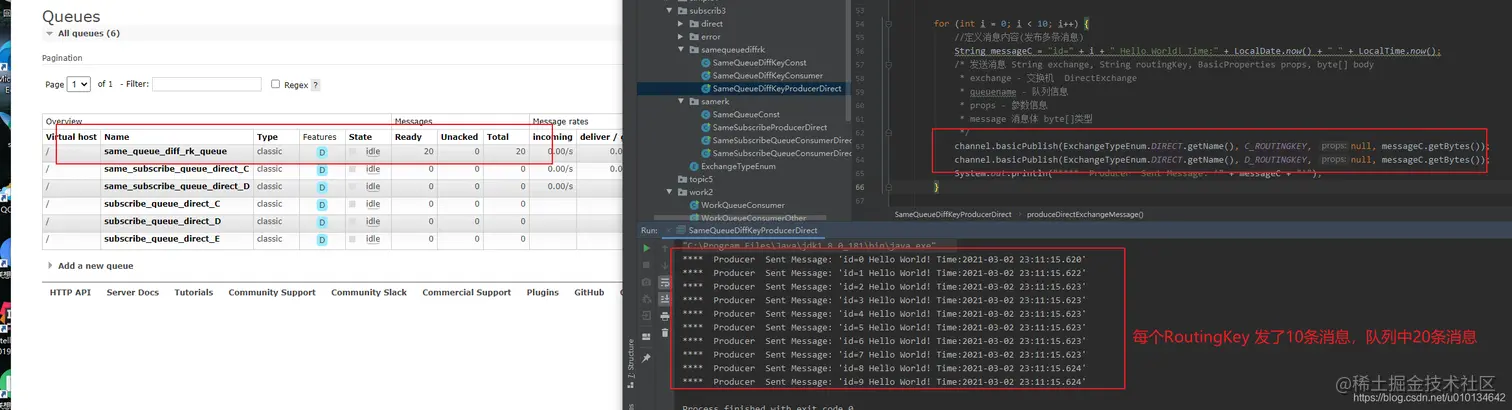This screenshot has height=410, width=1512.
Task: Switch to SameQueueDiffKeyProducerDirect run tab
Action: [745, 230]
